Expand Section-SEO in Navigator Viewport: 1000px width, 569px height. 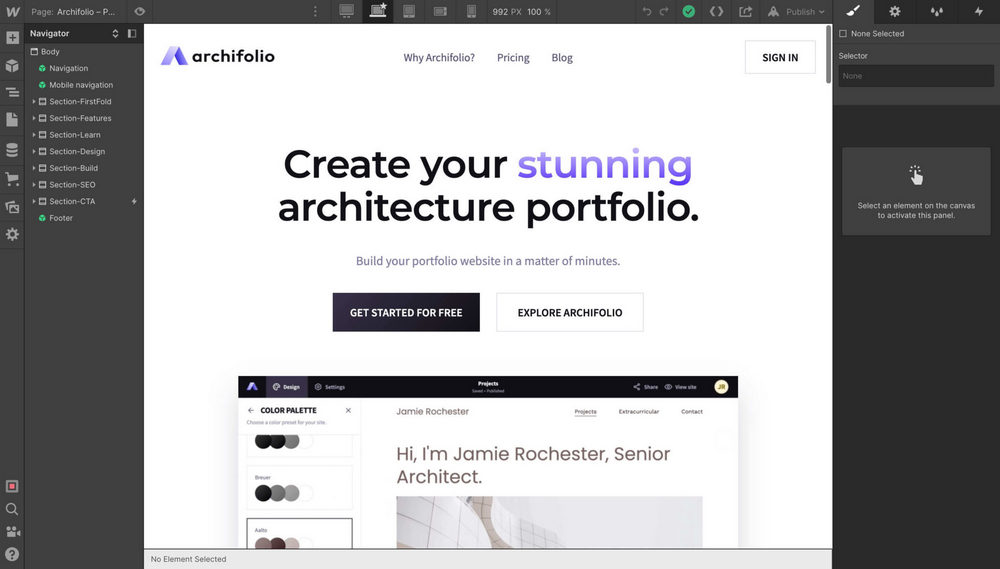tap(34, 184)
